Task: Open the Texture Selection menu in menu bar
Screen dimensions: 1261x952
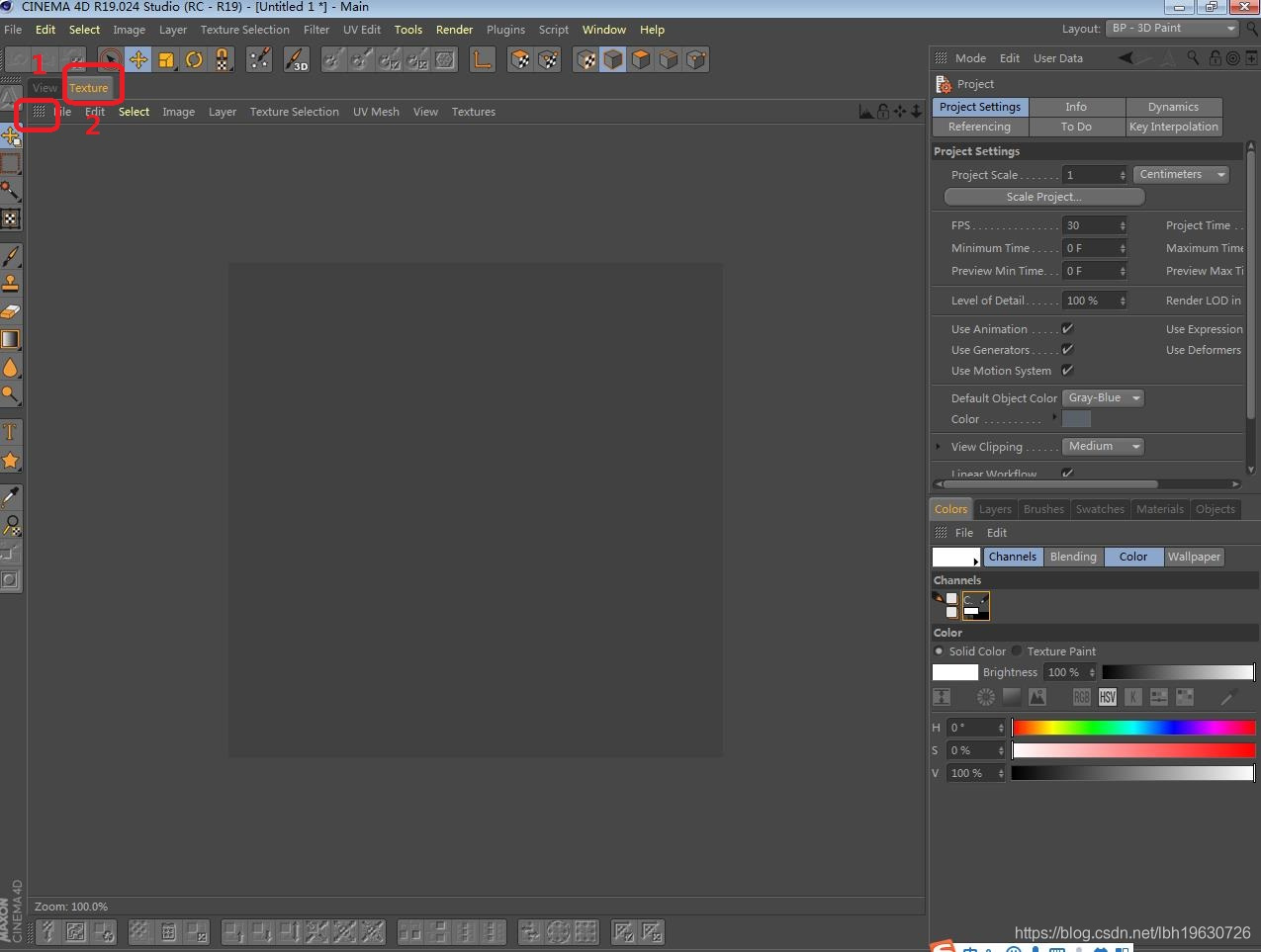Action: pyautogui.click(x=244, y=30)
